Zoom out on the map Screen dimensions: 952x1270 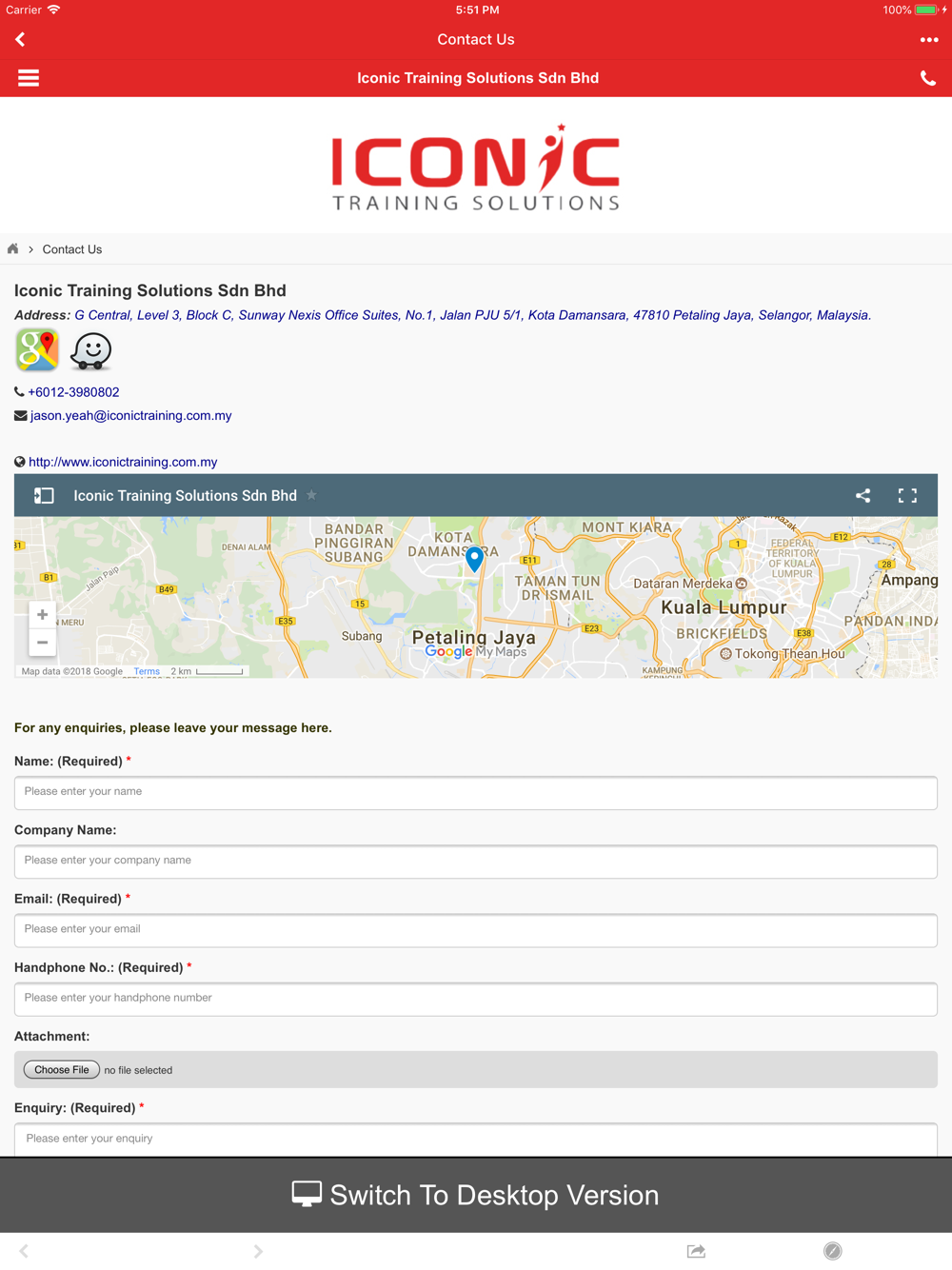pos(42,643)
